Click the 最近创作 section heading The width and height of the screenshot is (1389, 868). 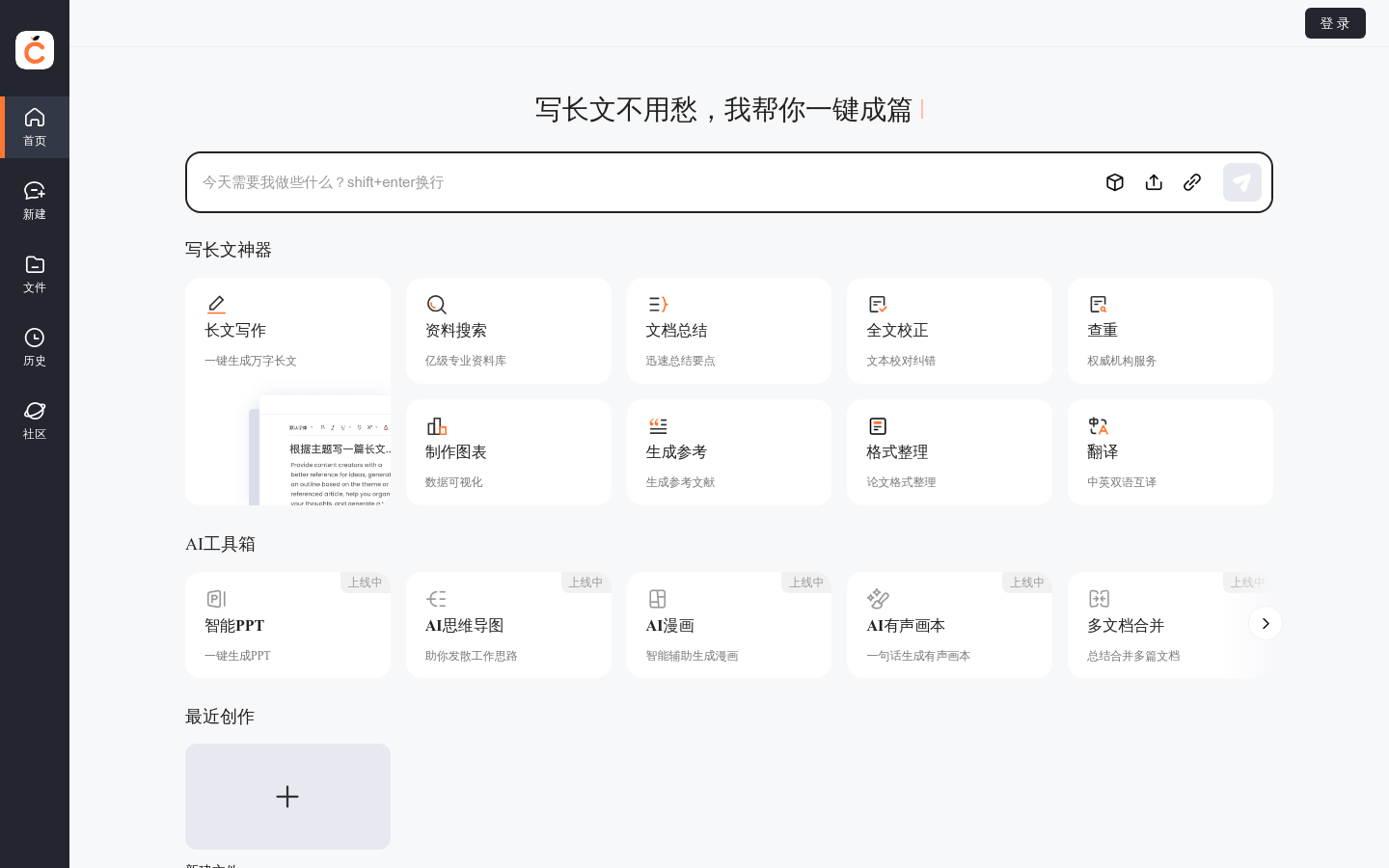(x=220, y=717)
